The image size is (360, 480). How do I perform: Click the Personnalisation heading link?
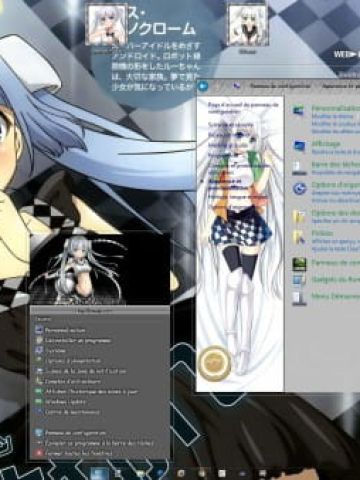(336, 108)
